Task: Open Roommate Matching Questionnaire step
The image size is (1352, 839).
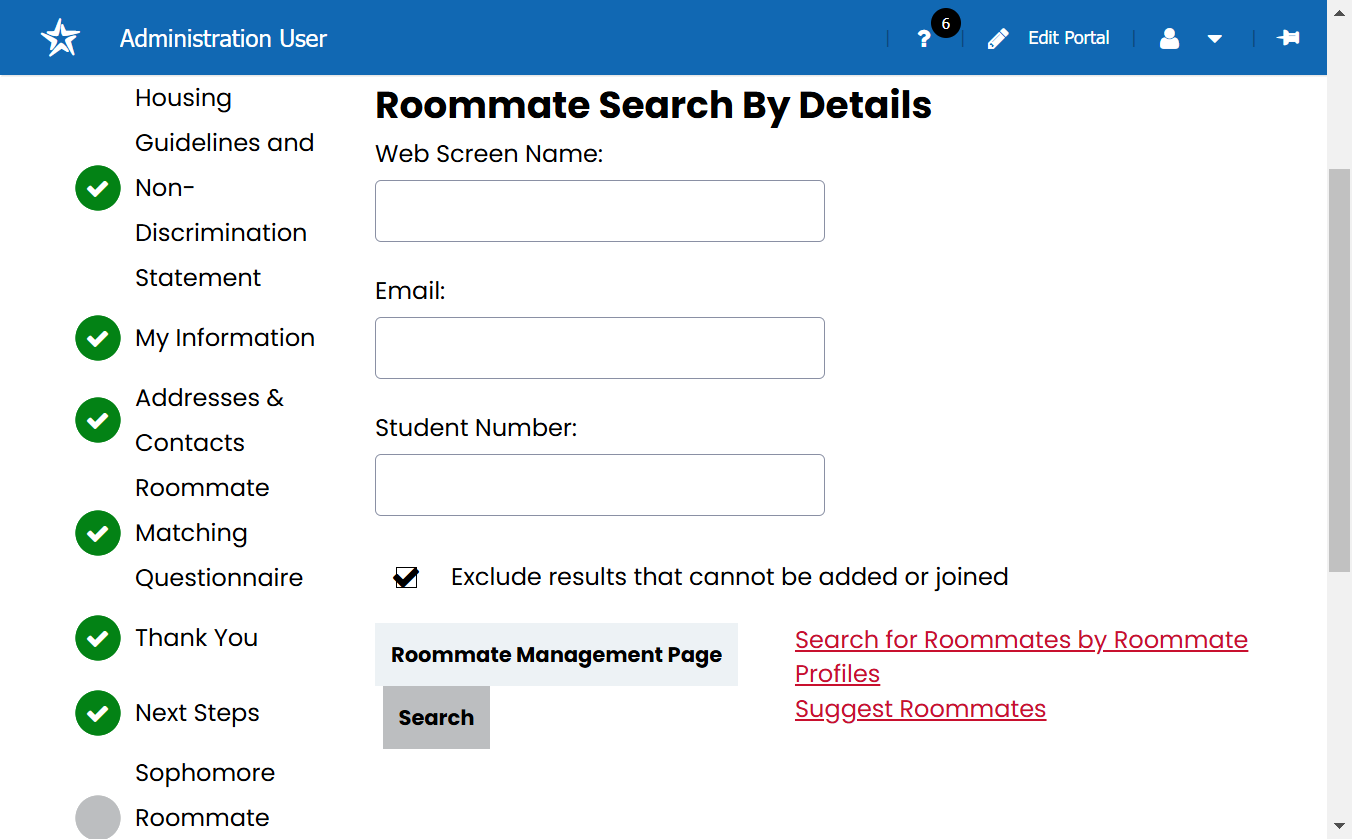Action: (219, 533)
